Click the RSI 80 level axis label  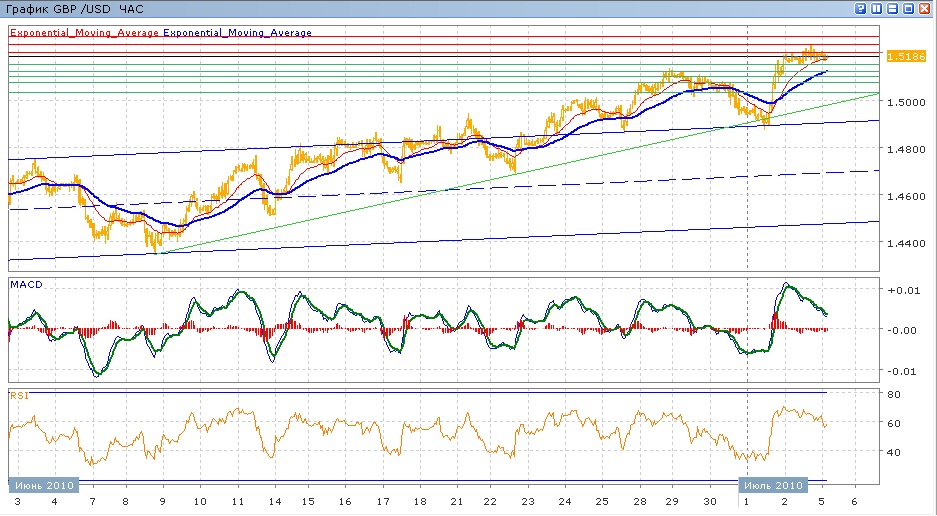point(895,394)
